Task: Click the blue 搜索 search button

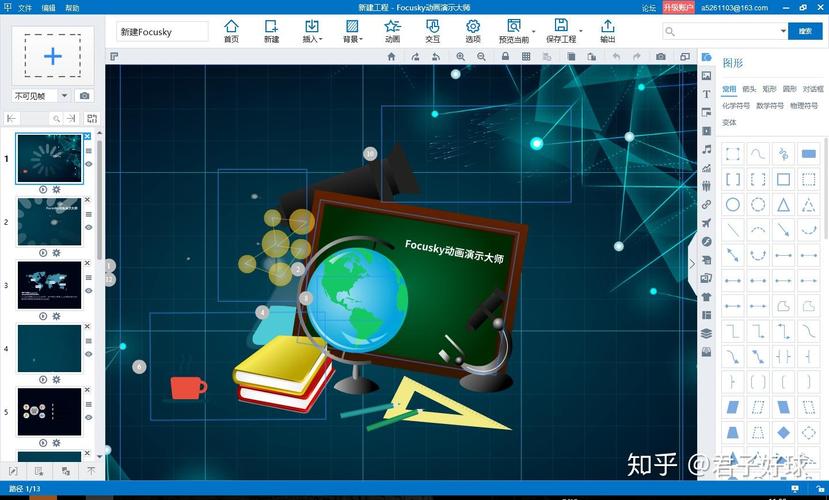Action: pos(805,31)
